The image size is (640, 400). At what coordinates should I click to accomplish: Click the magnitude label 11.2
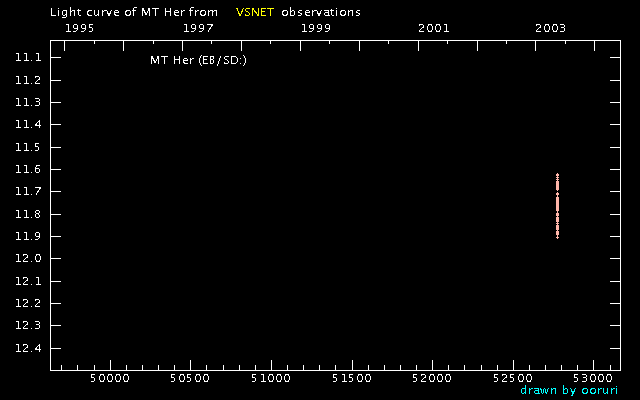tap(29, 80)
